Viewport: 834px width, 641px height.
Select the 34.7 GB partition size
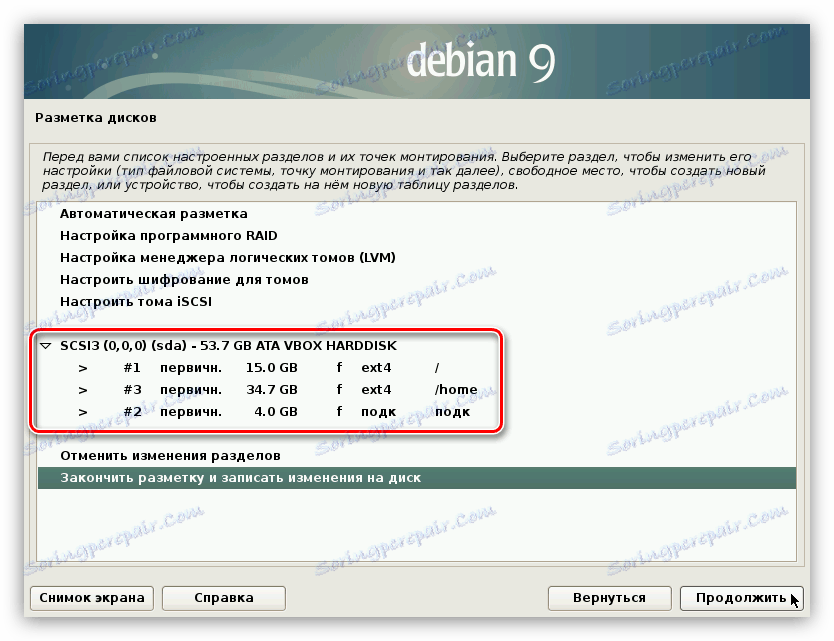coord(272,389)
